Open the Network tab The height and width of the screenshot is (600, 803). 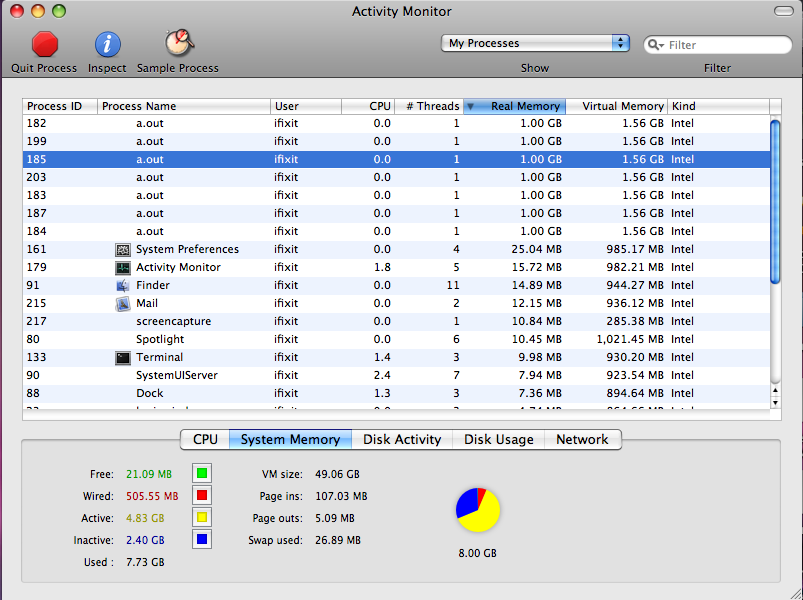[582, 439]
